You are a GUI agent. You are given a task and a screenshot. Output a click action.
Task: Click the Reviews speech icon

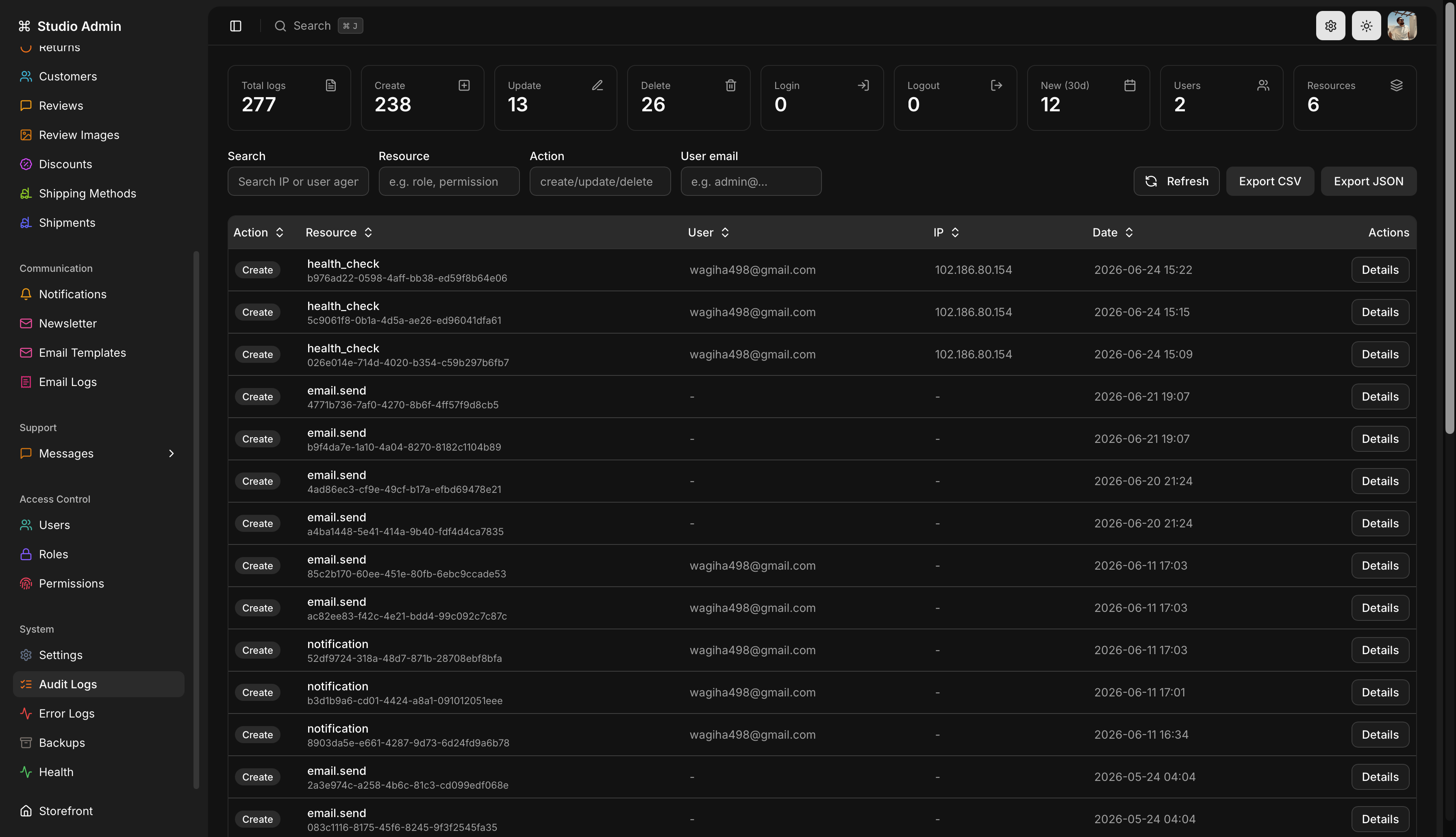click(26, 106)
